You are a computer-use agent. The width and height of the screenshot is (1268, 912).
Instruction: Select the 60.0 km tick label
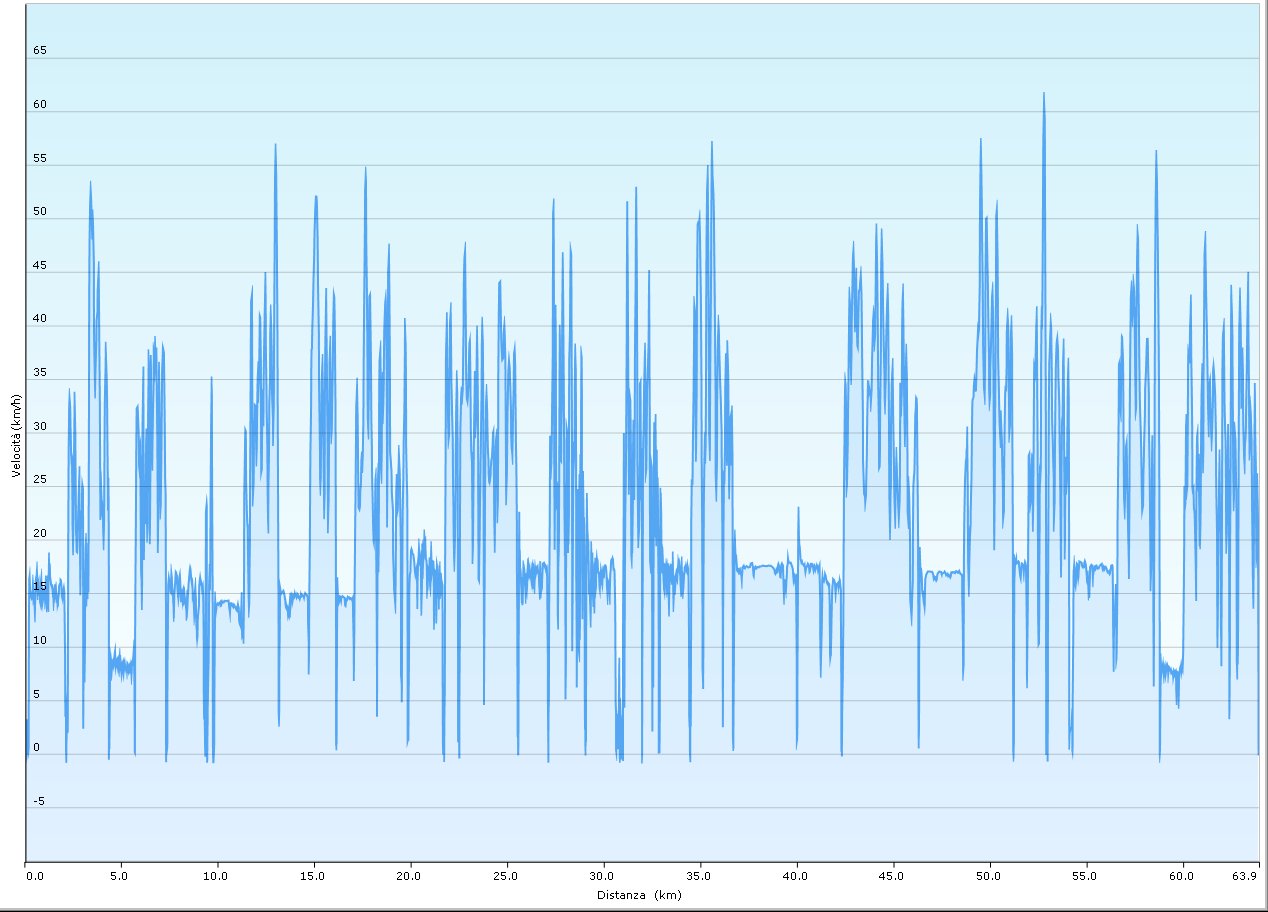click(1182, 876)
